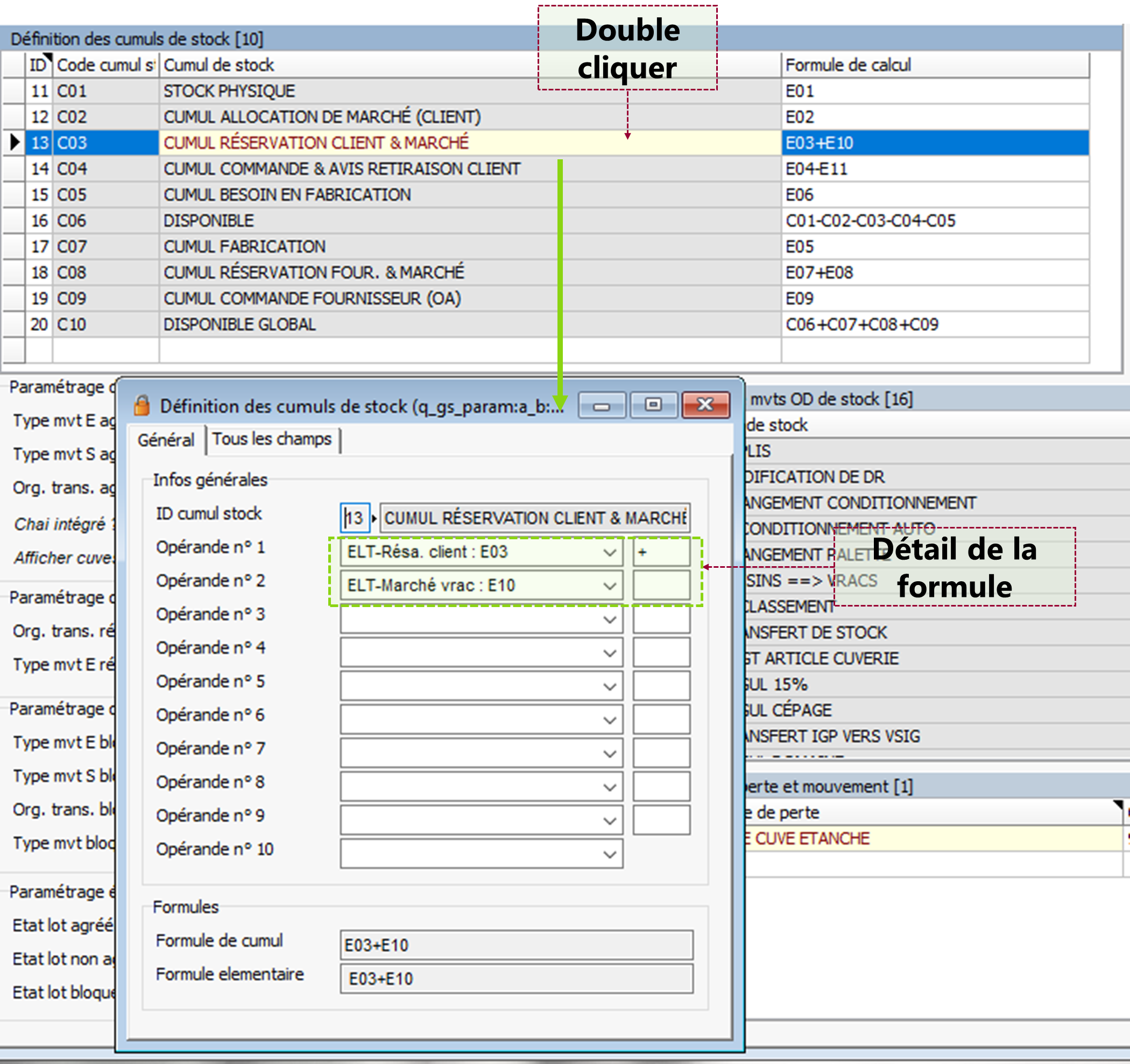Screen dimensions: 1130x1064
Task: Click the Formule de calcul column header
Action: (848, 65)
